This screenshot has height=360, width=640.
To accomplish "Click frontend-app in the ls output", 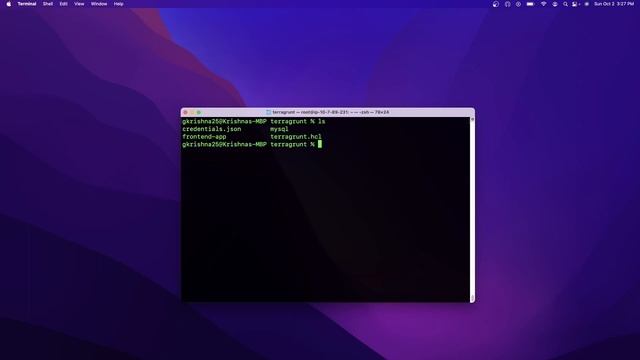I will click(204, 137).
